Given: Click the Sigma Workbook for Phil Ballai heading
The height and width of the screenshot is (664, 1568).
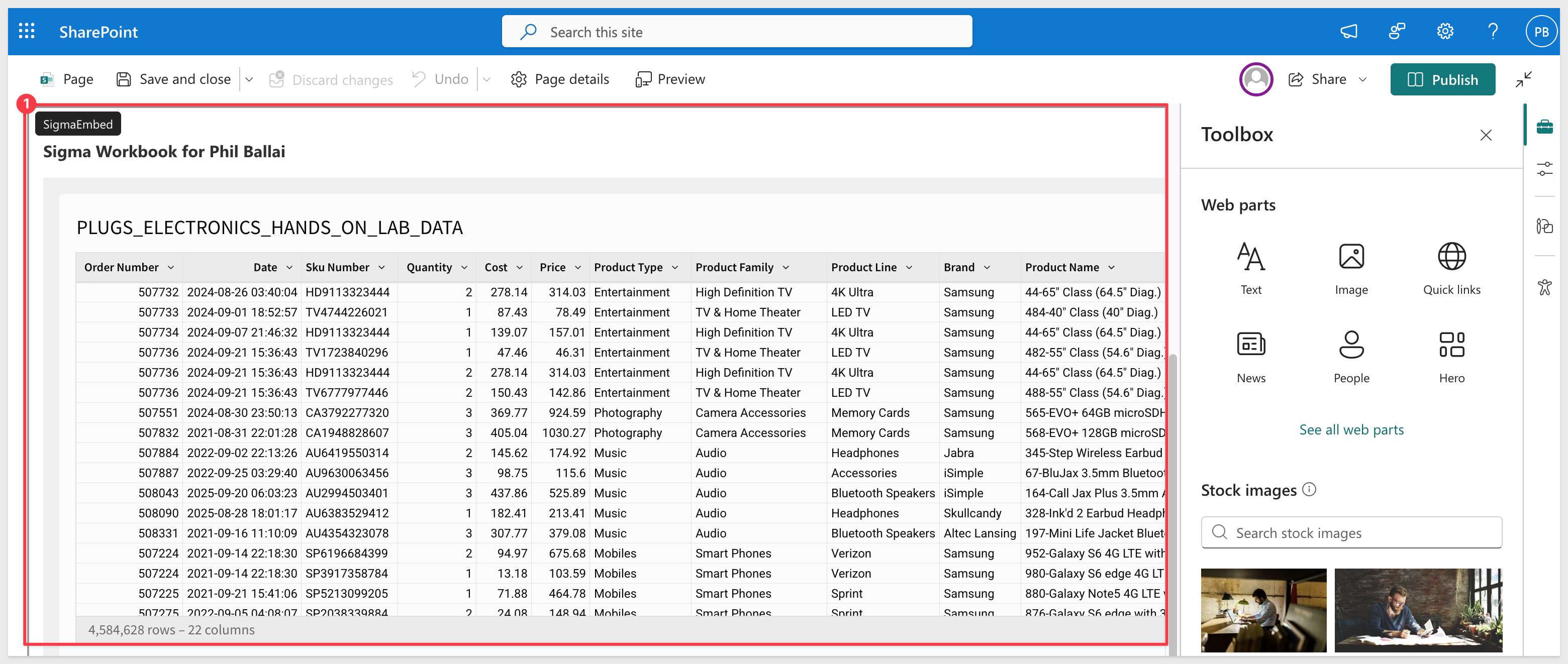Looking at the screenshot, I should click(164, 152).
